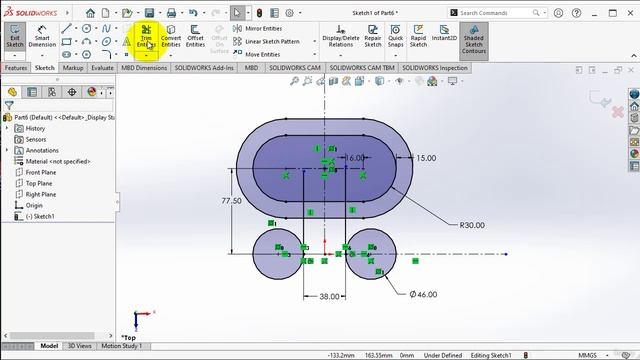Click Zoom to Fit in view toolbar

pos(294,81)
